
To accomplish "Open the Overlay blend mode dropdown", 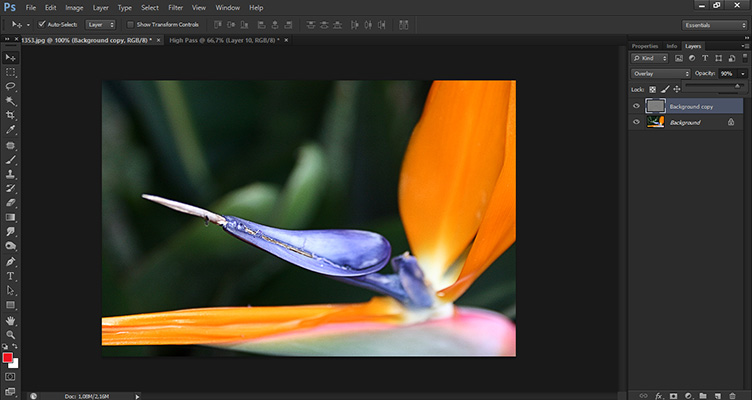I will pyautogui.click(x=661, y=73).
